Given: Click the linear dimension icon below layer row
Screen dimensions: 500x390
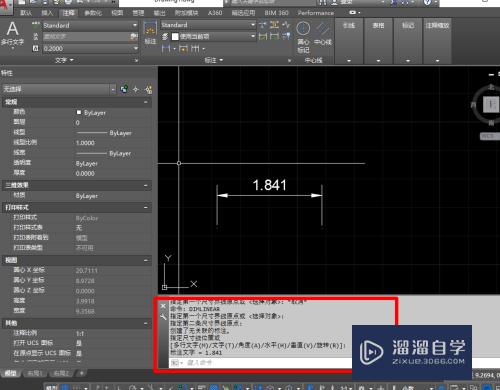Looking at the screenshot, I should [166, 49].
